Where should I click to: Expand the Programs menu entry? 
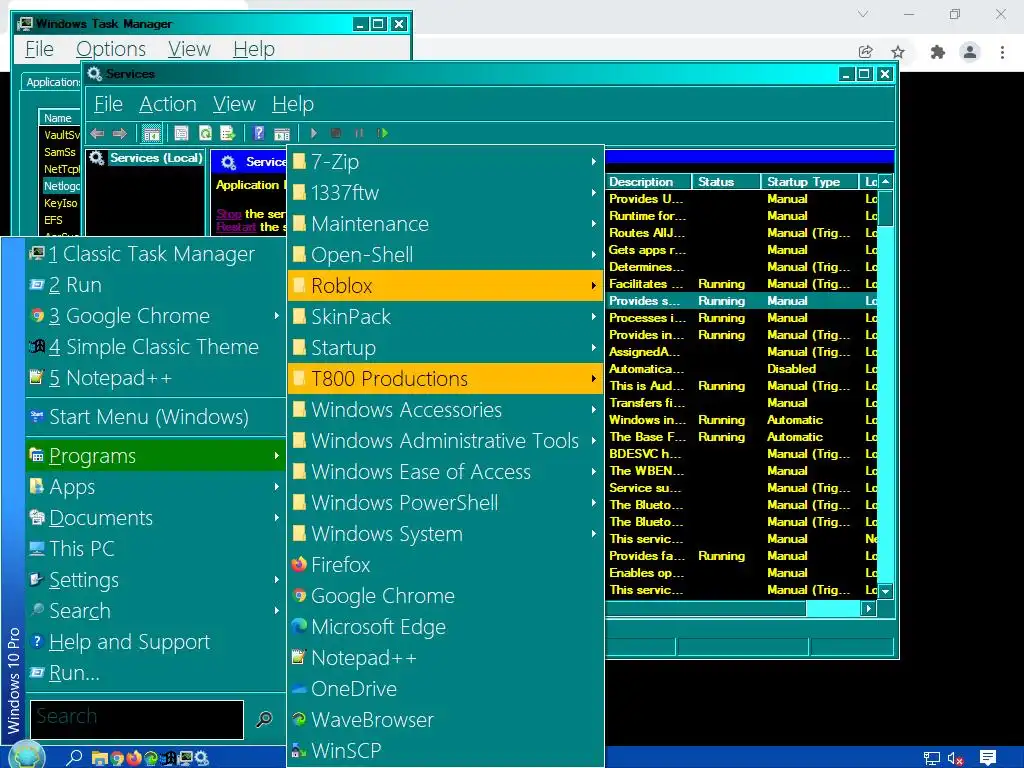[x=156, y=455]
